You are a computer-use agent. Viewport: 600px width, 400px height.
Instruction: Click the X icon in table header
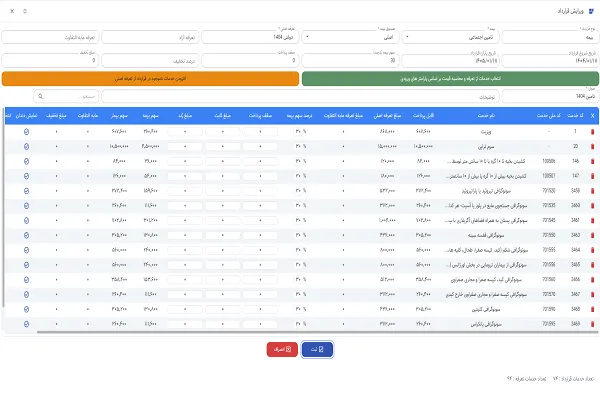click(592, 116)
